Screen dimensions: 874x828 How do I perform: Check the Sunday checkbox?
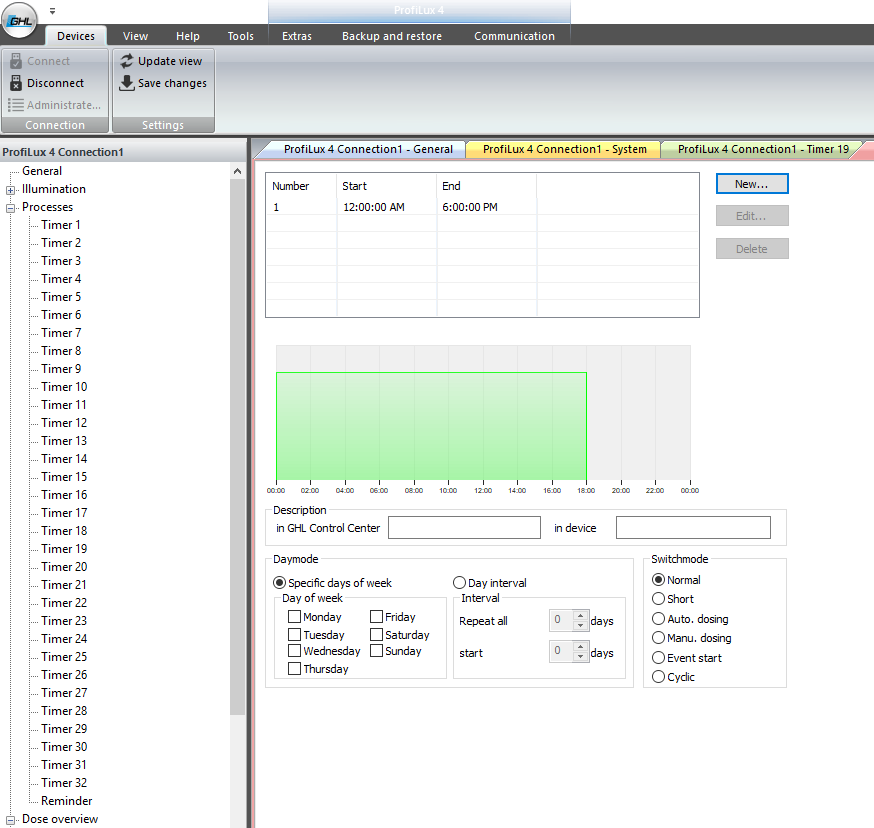pyautogui.click(x=376, y=651)
